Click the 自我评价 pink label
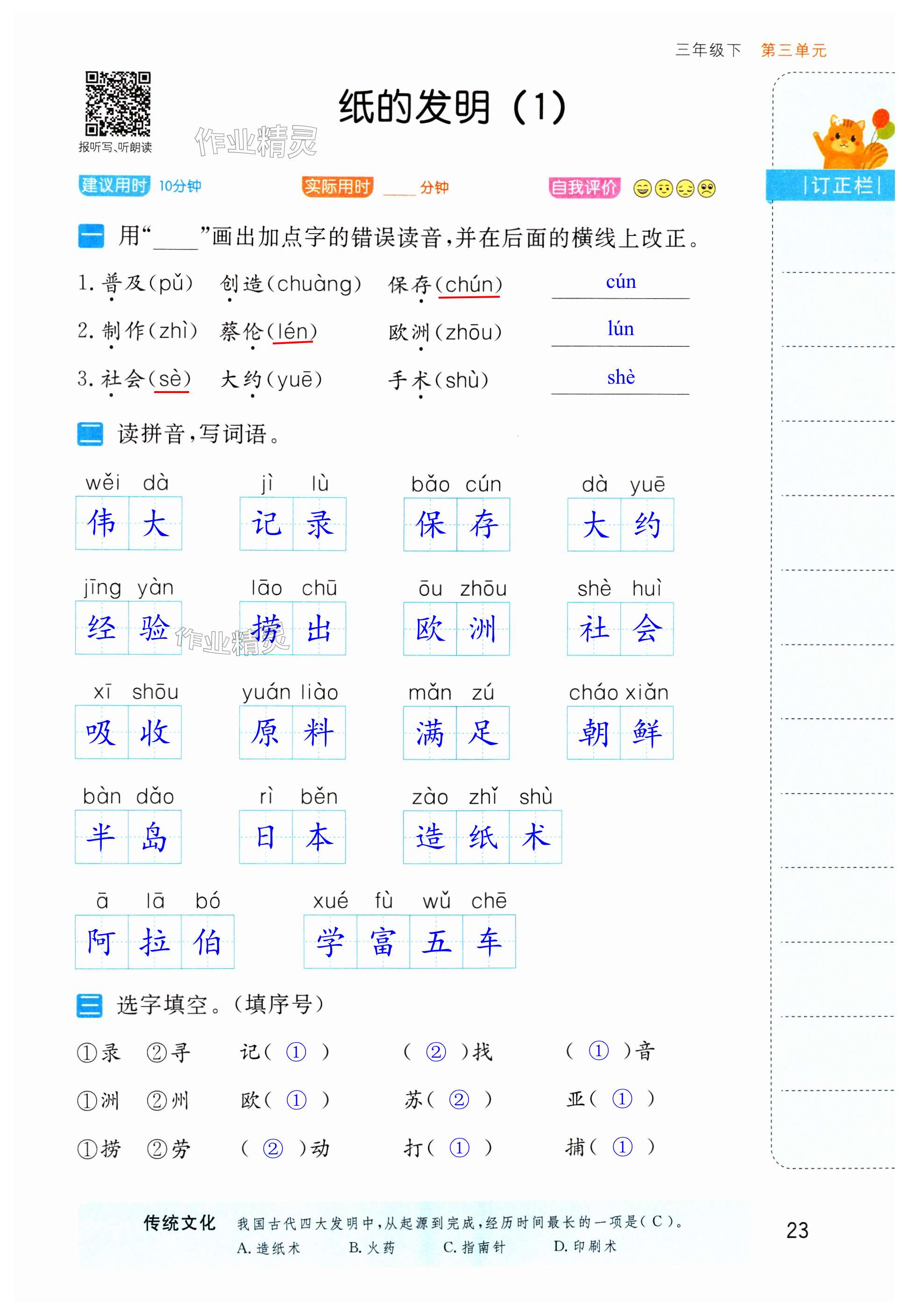 [x=585, y=188]
